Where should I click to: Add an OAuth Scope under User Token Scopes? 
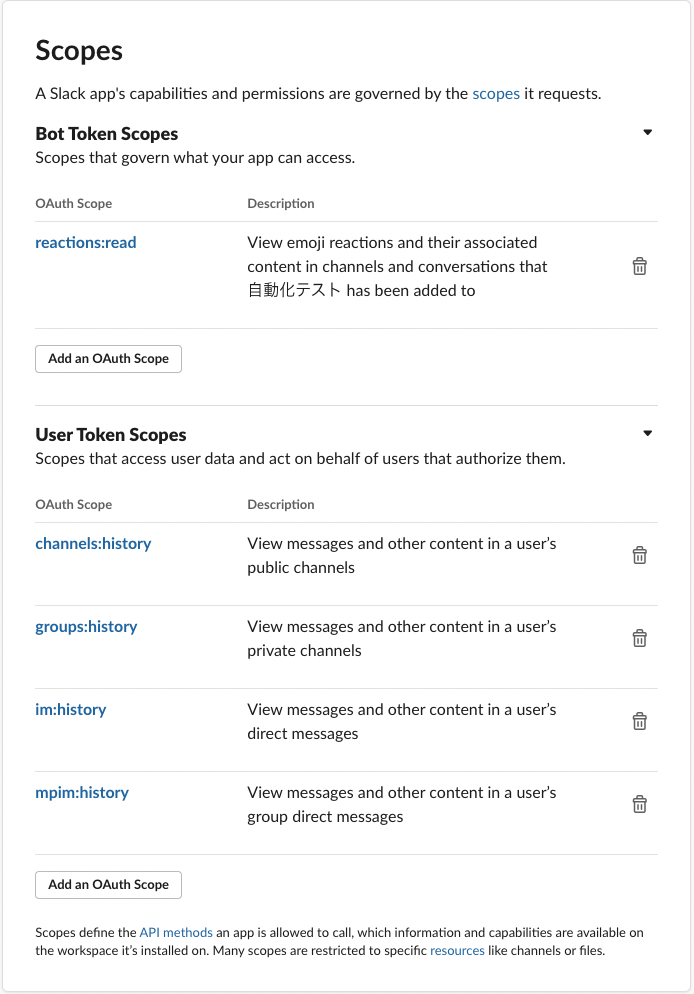(108, 885)
